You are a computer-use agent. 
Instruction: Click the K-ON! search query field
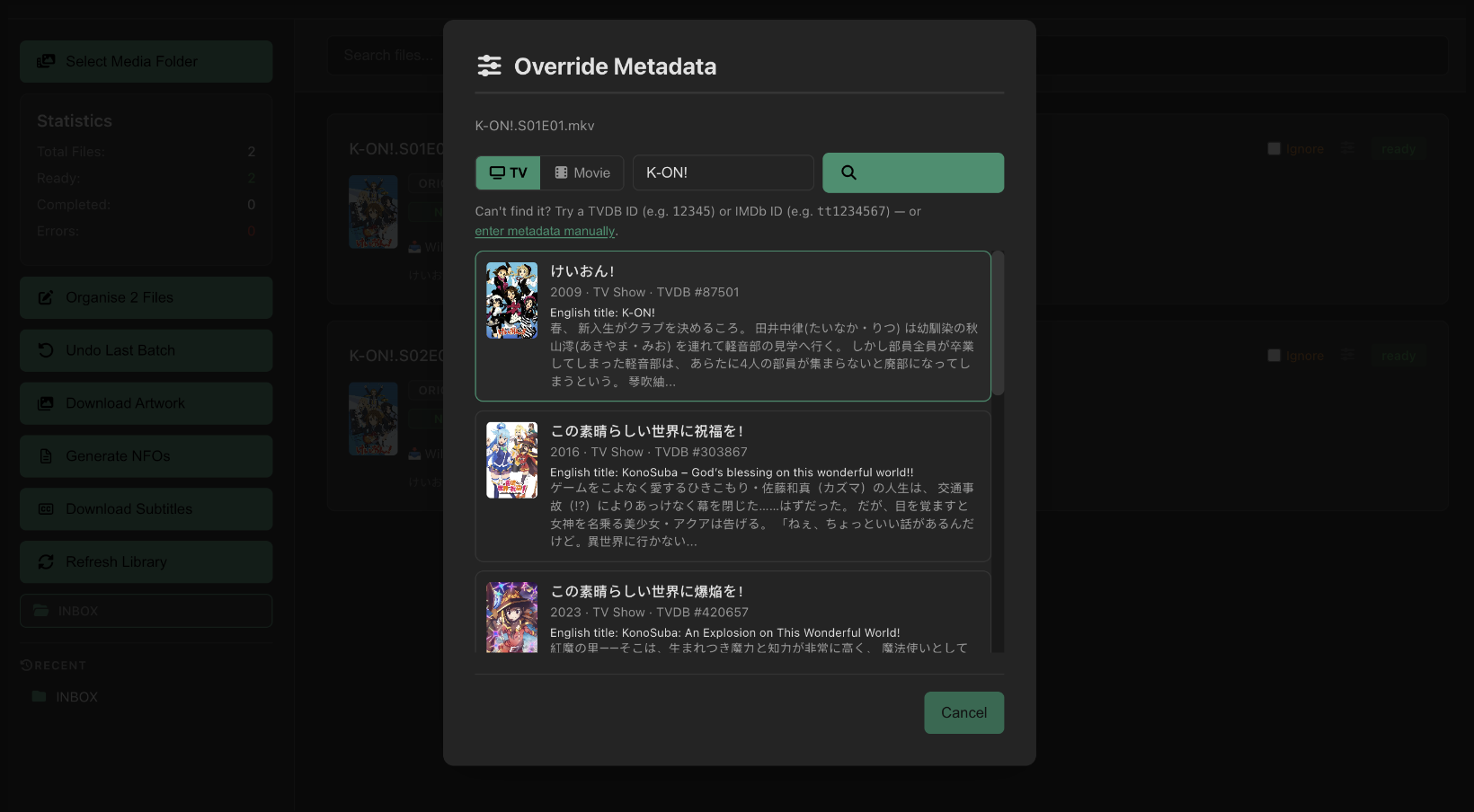point(724,172)
